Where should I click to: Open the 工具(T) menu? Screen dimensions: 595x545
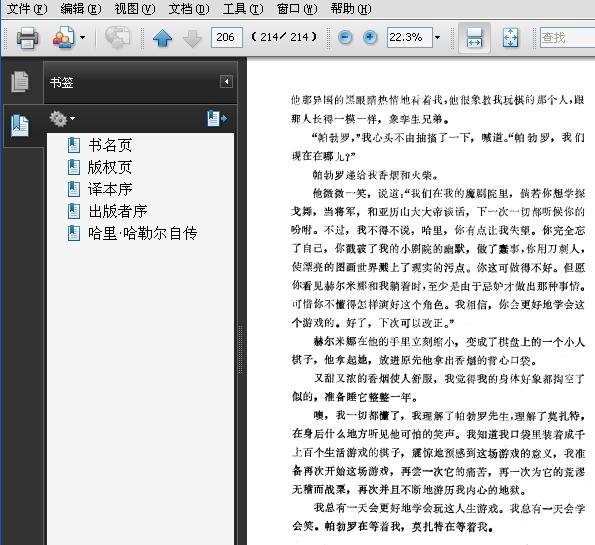[x=243, y=8]
